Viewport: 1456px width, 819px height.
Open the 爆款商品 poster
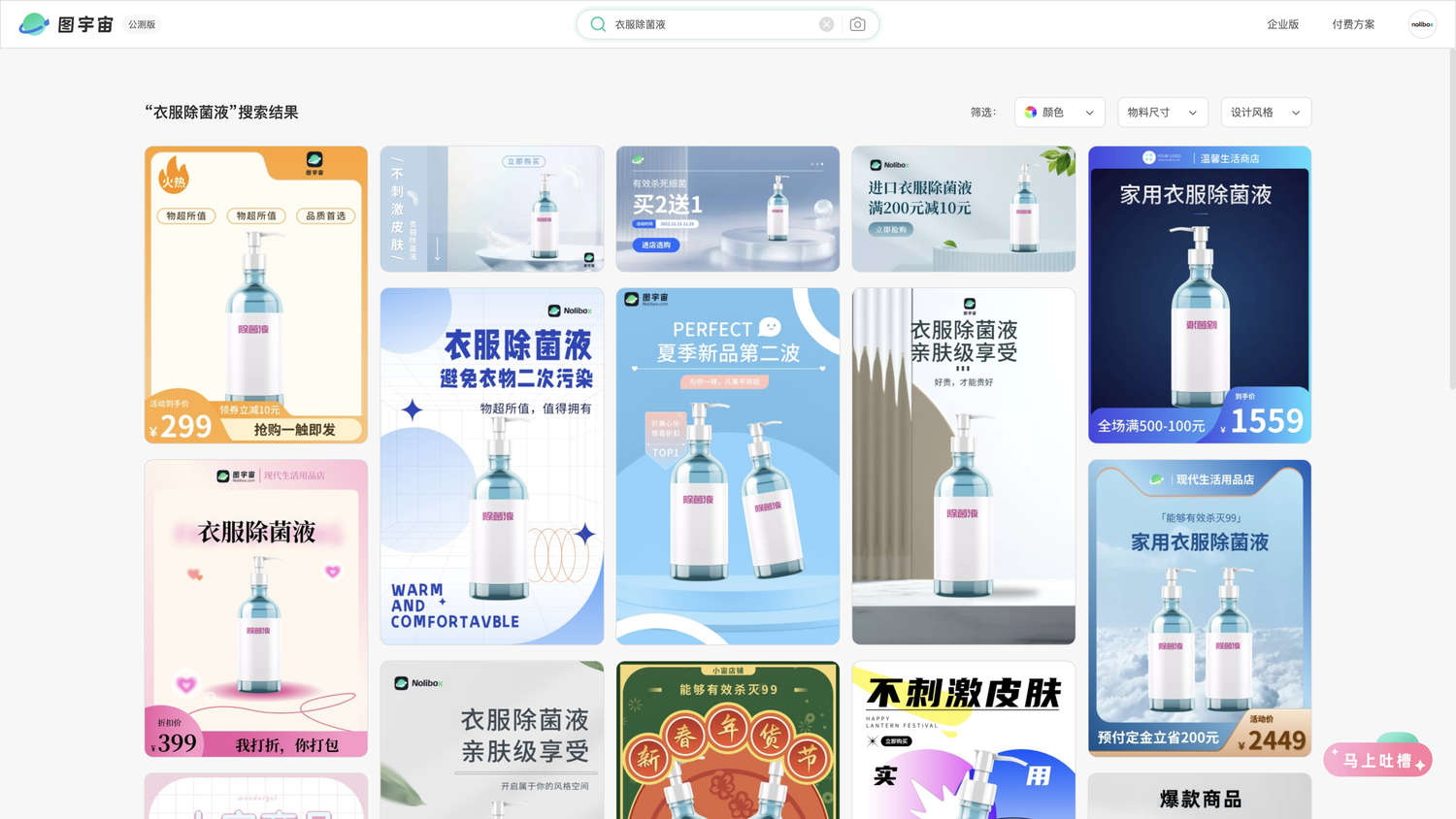1200,796
